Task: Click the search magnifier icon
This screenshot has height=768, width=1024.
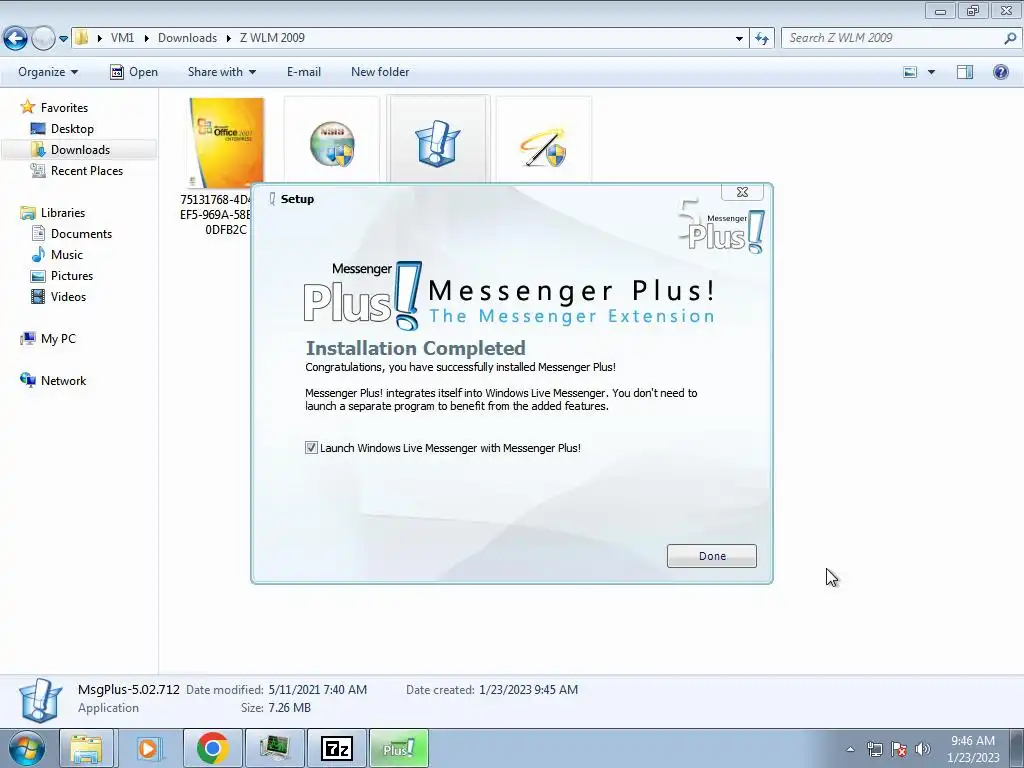Action: [x=1010, y=38]
